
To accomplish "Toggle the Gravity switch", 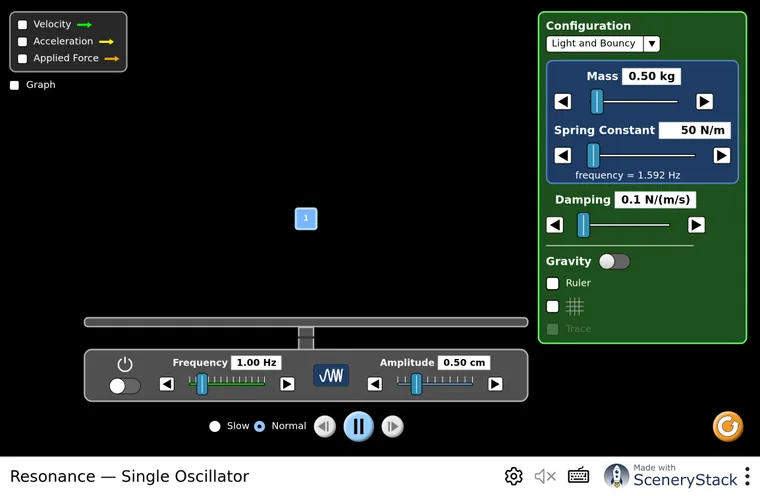I will point(615,262).
